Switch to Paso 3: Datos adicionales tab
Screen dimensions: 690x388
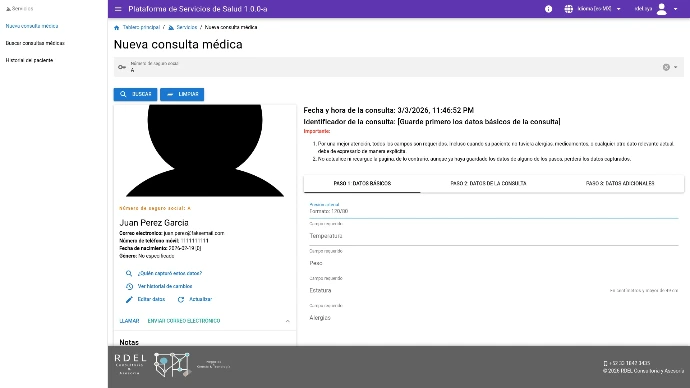click(x=620, y=183)
